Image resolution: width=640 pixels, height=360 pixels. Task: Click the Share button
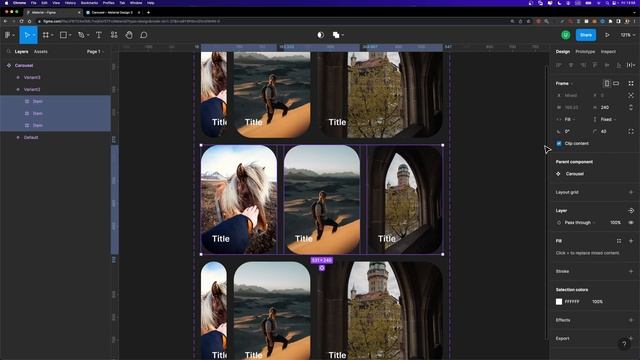[586, 35]
